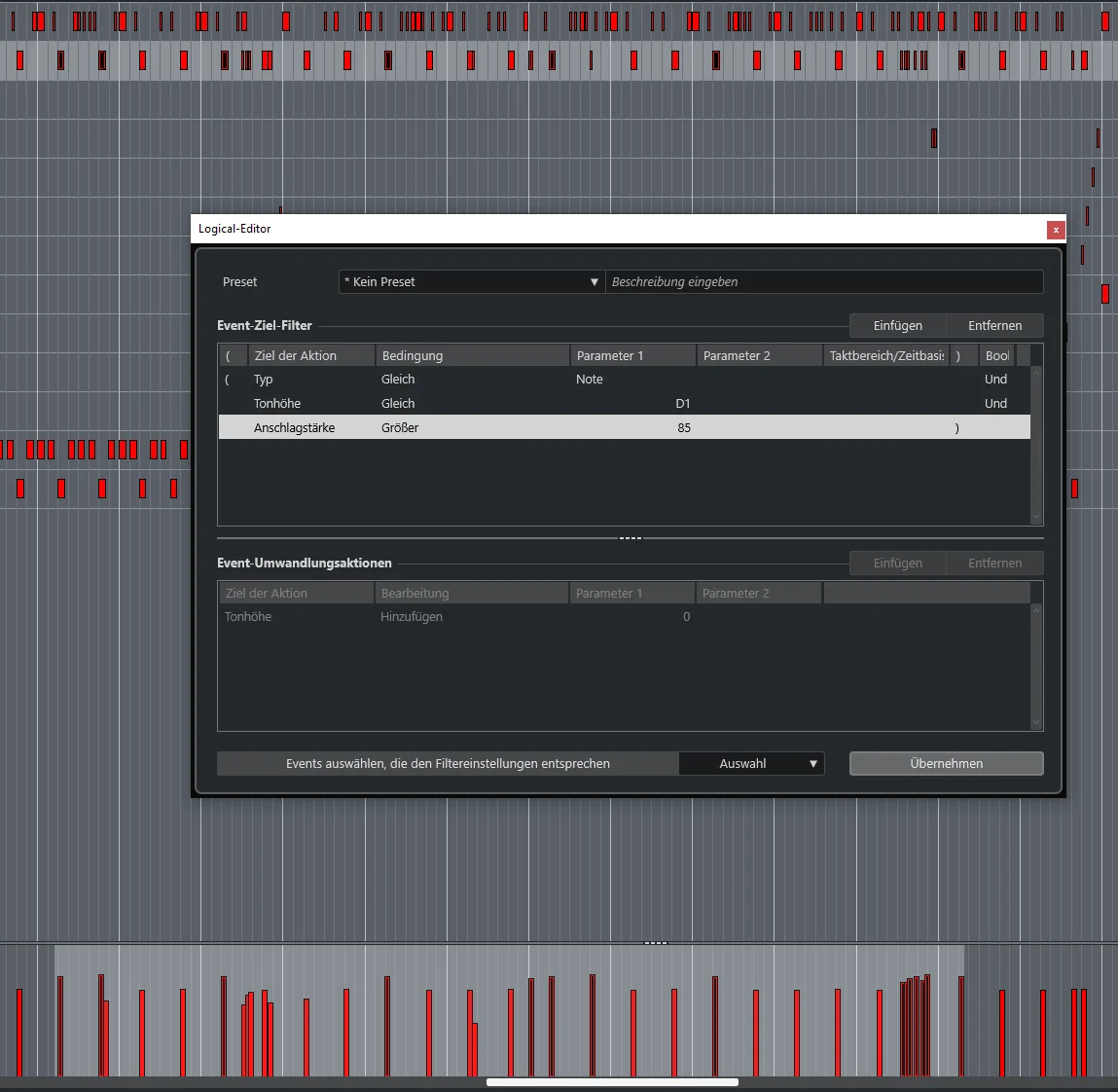This screenshot has height=1092, width=1118.
Task: Click the Bool column header
Action: coord(996,355)
